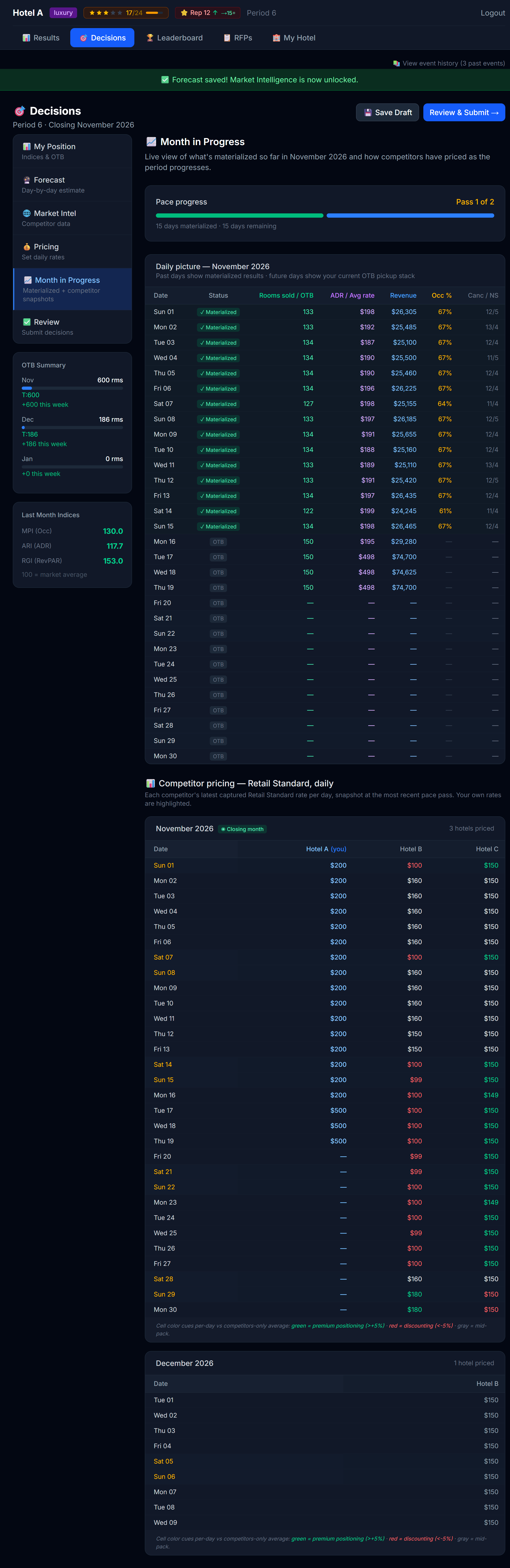Click the green materialized pace progress bar
Screen dimensions: 510x1568
coord(240,216)
